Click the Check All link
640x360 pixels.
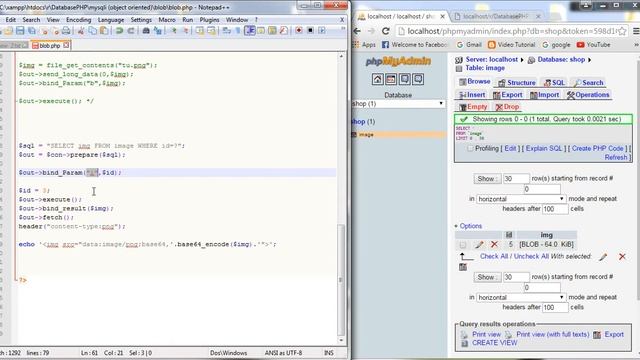pyautogui.click(x=494, y=256)
